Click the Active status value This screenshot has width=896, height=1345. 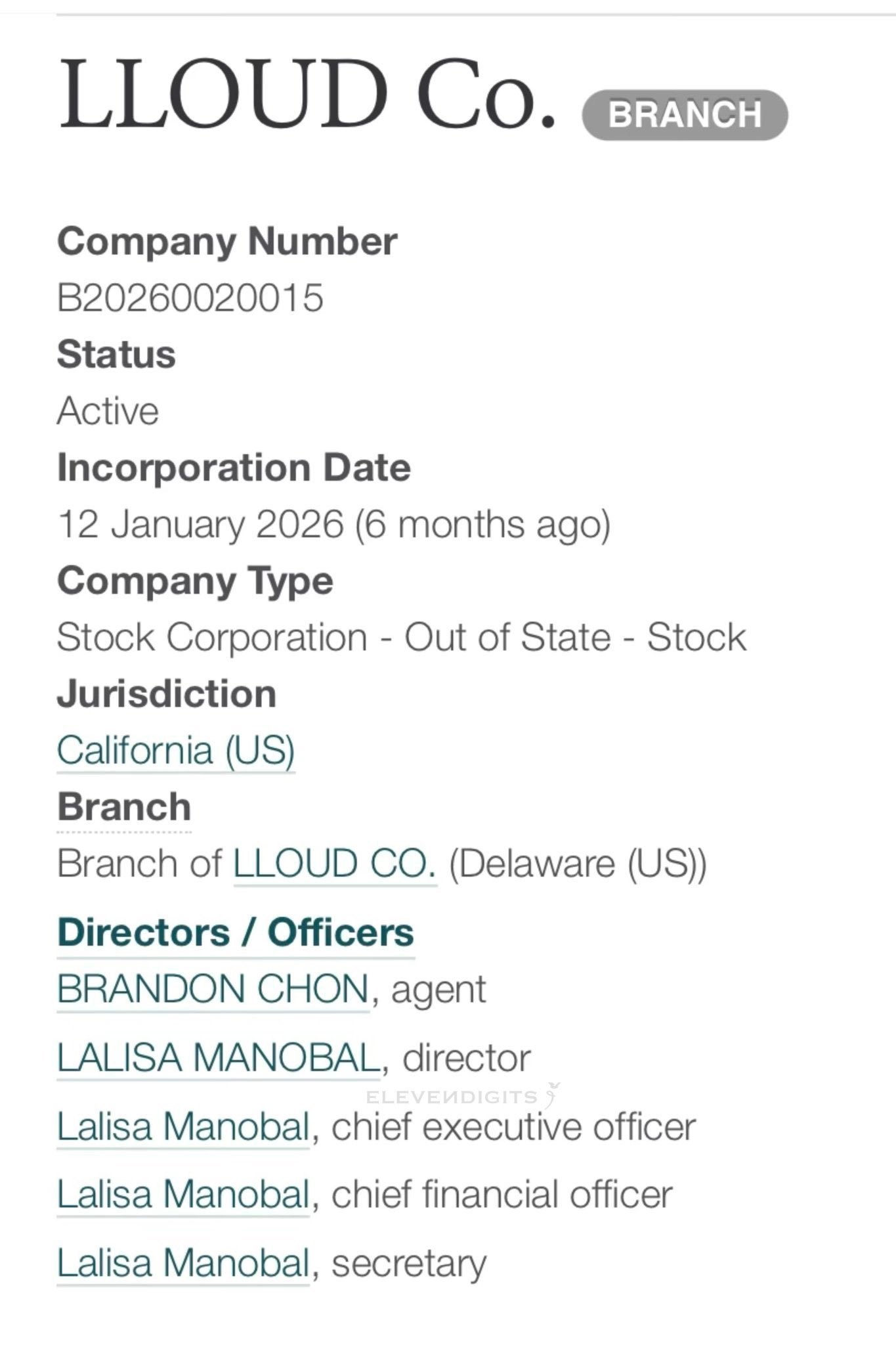tap(108, 411)
